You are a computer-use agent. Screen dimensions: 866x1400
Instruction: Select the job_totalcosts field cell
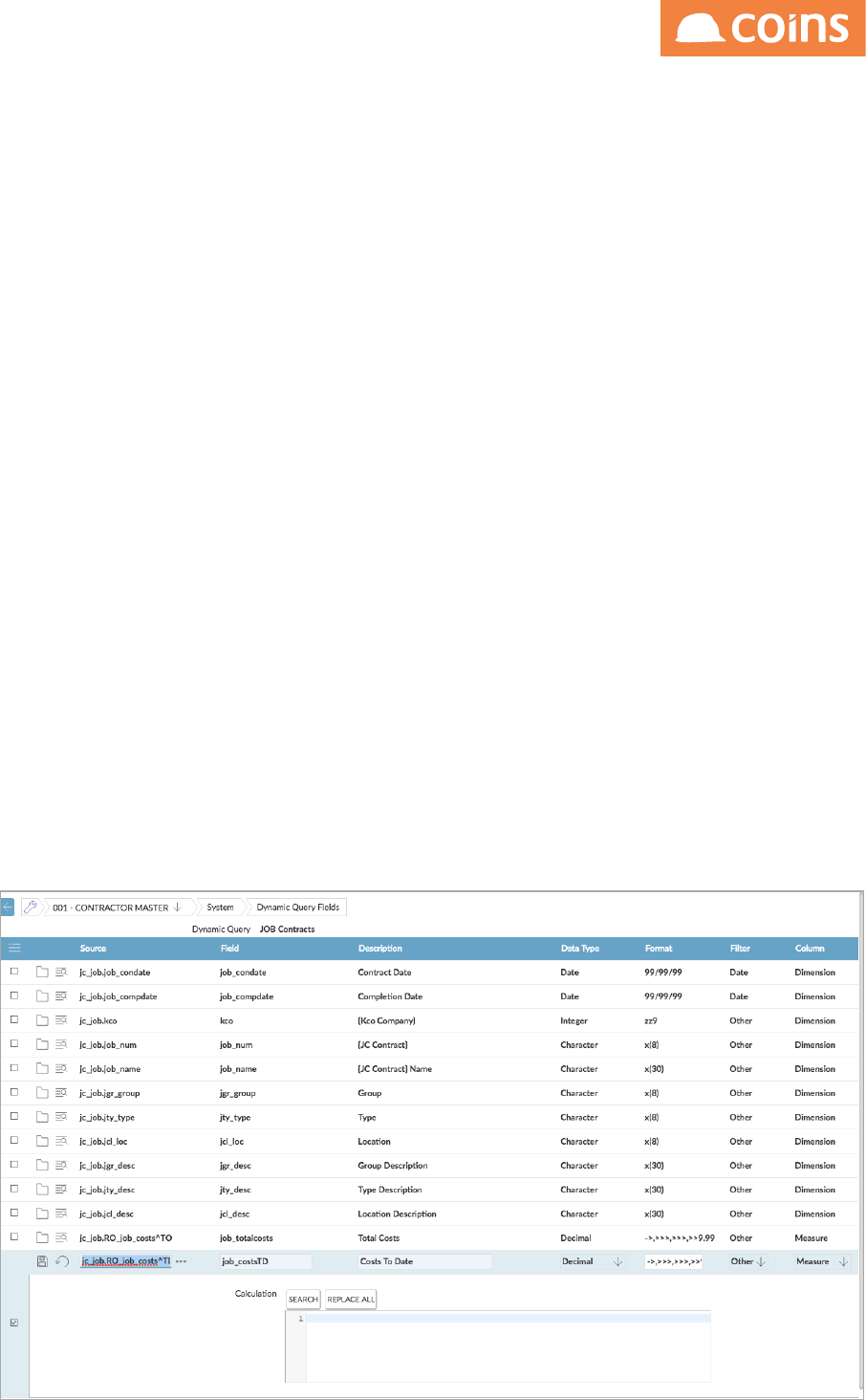click(247, 1238)
